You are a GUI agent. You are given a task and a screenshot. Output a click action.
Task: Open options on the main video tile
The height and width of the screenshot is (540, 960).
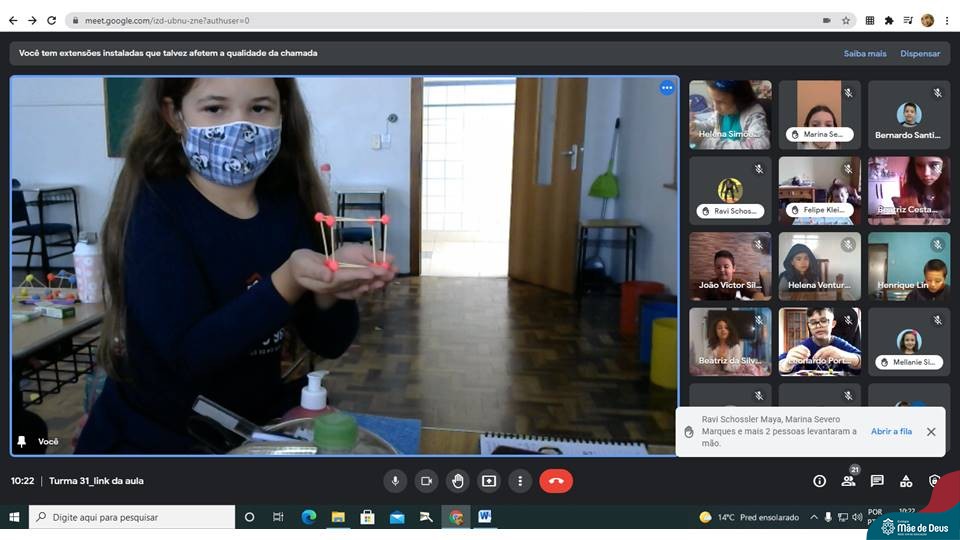click(667, 88)
